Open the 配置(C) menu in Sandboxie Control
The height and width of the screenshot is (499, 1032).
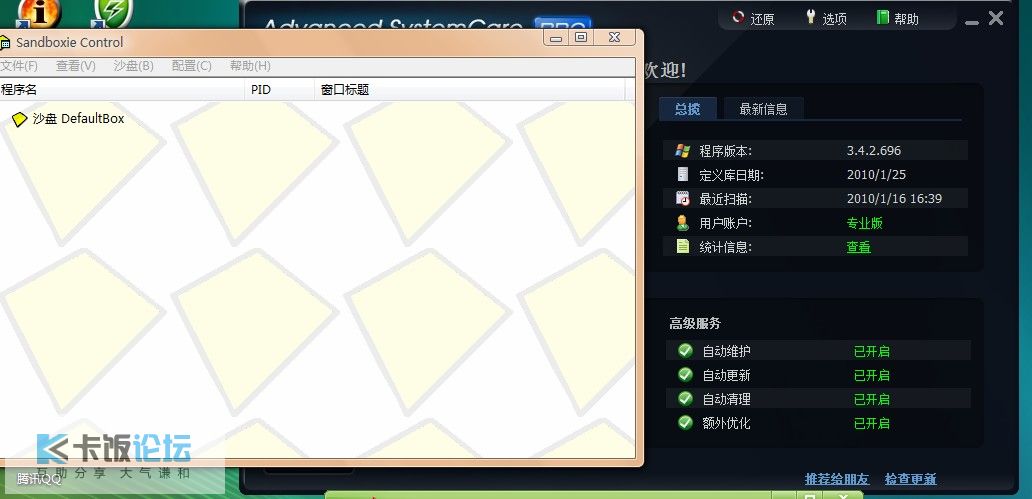(x=192, y=66)
